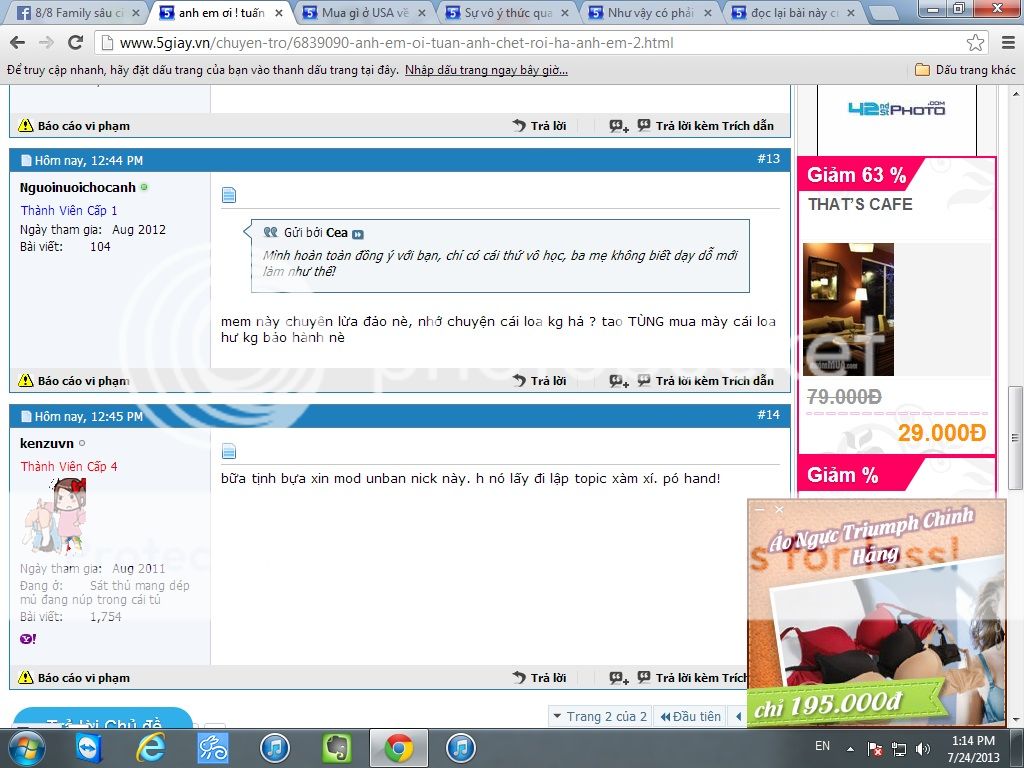Expand the 'Trang 2 của 2' page dropdown
The height and width of the screenshot is (768, 1024).
(600, 716)
